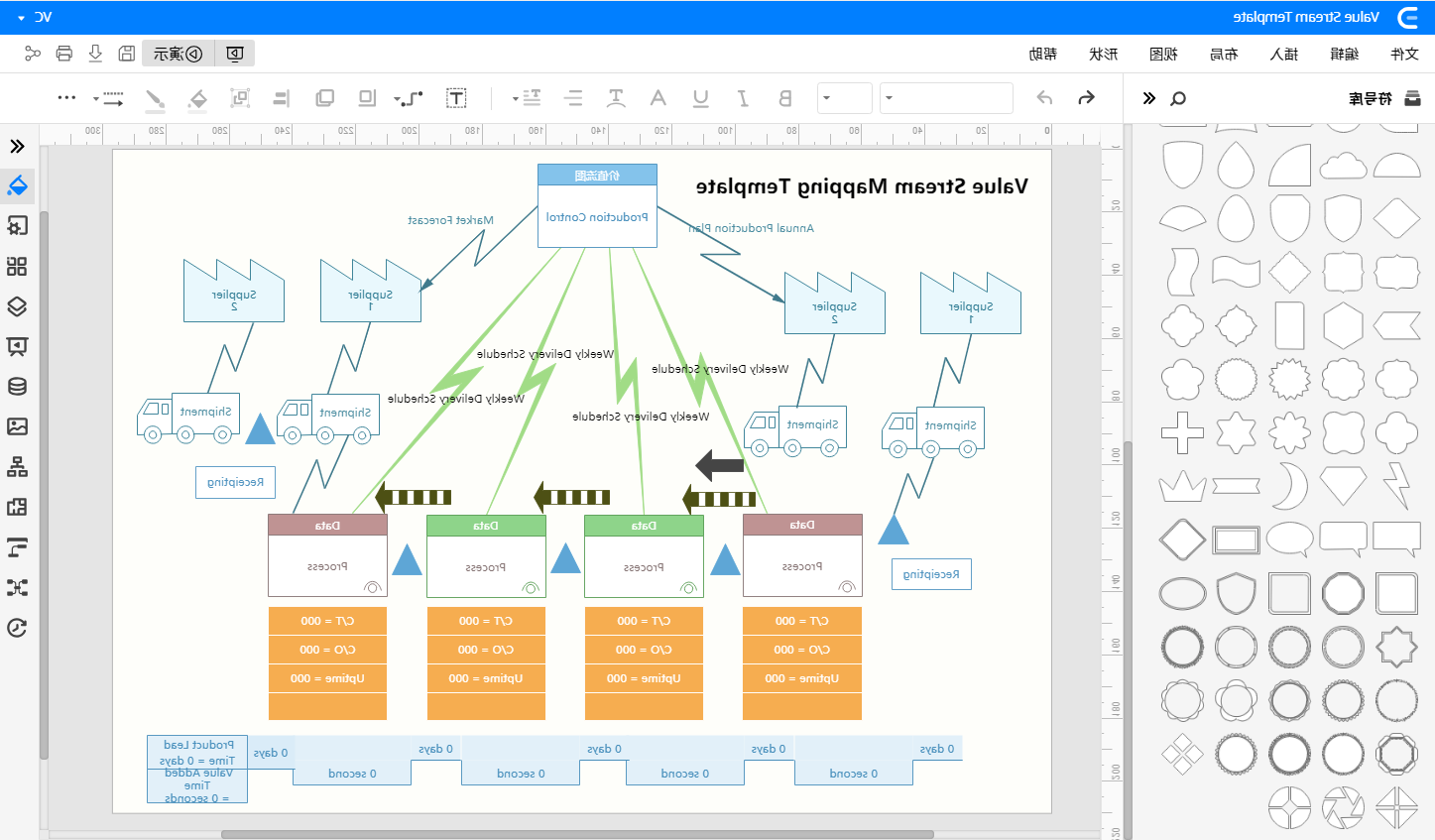
Task: Open the theme paint bucket sidebar panel
Action: [17, 185]
